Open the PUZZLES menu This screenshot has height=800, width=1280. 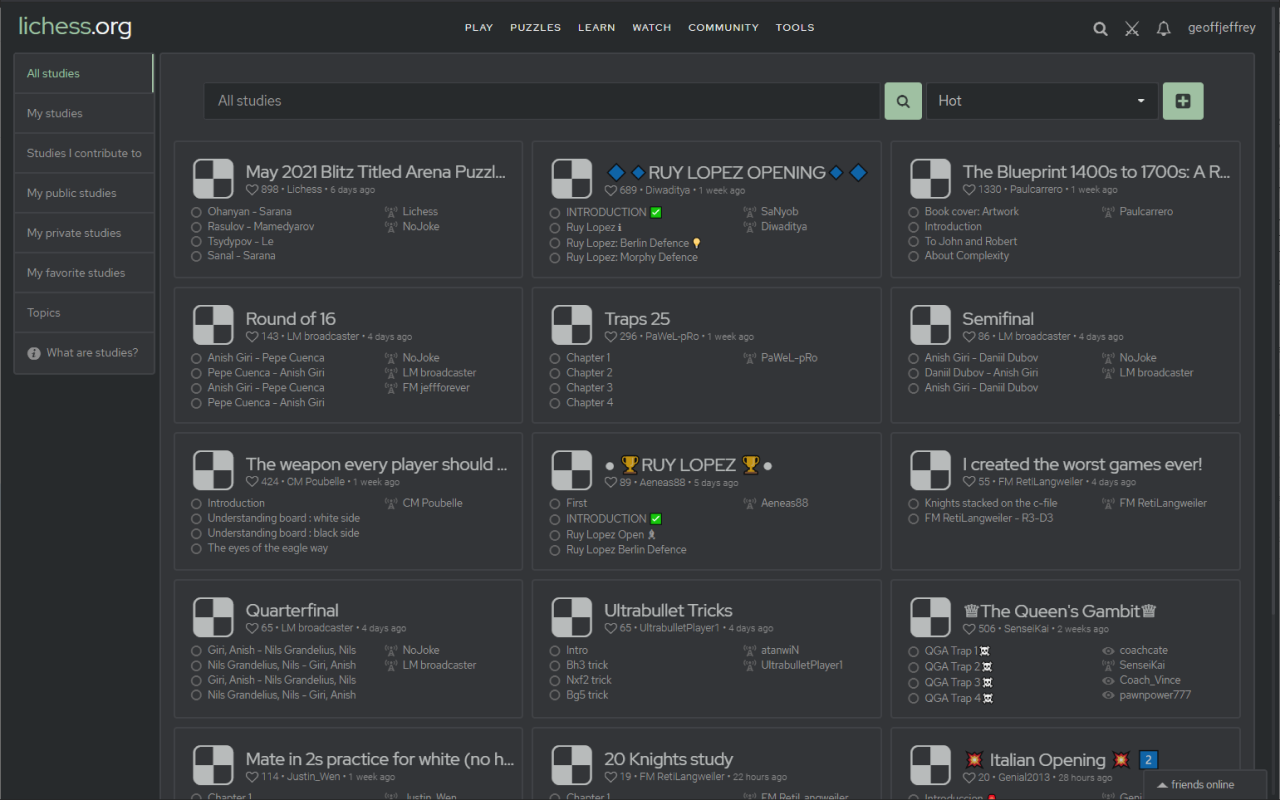click(535, 28)
